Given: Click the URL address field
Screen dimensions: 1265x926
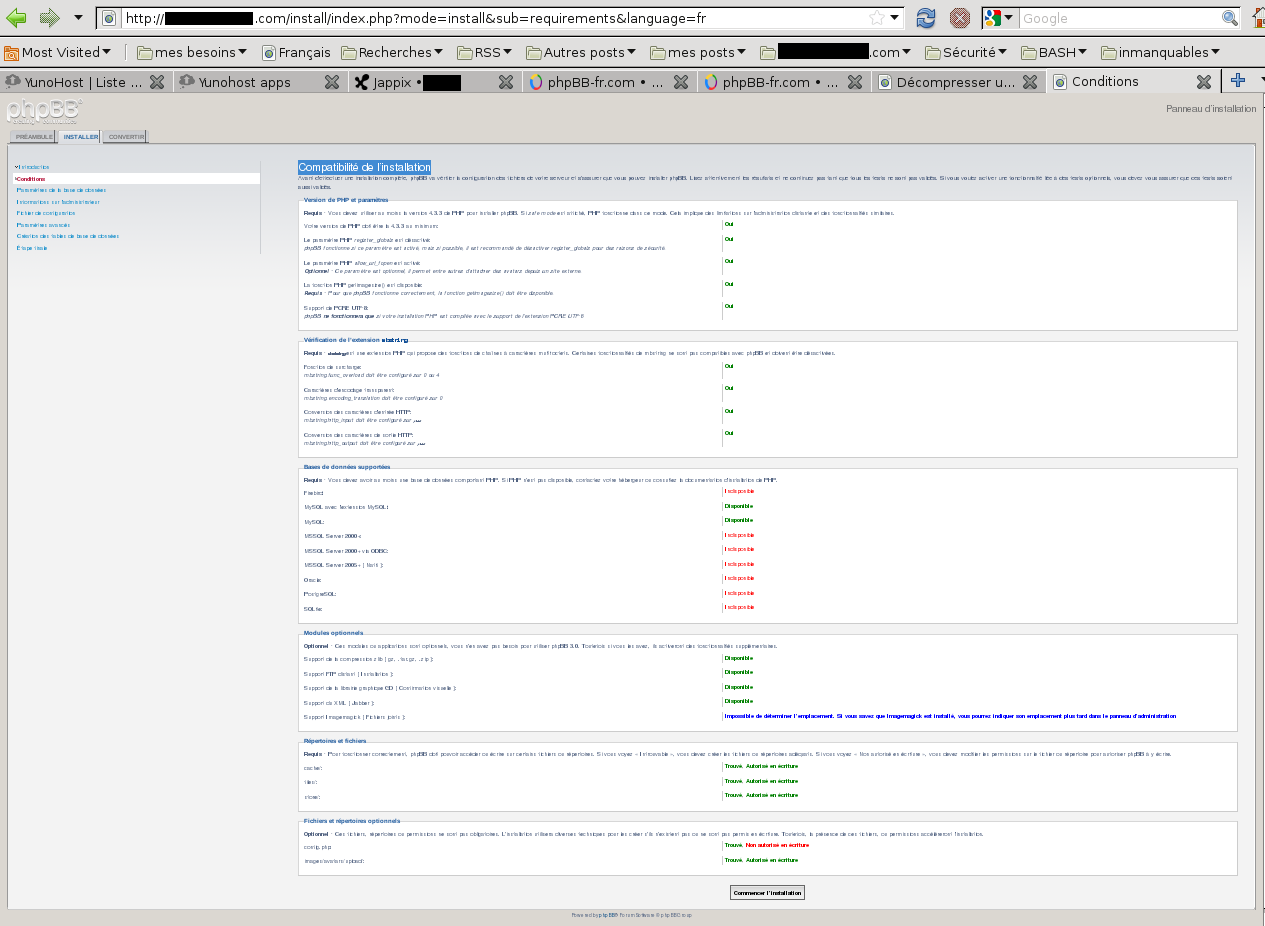Looking at the screenshot, I should click(x=492, y=18).
